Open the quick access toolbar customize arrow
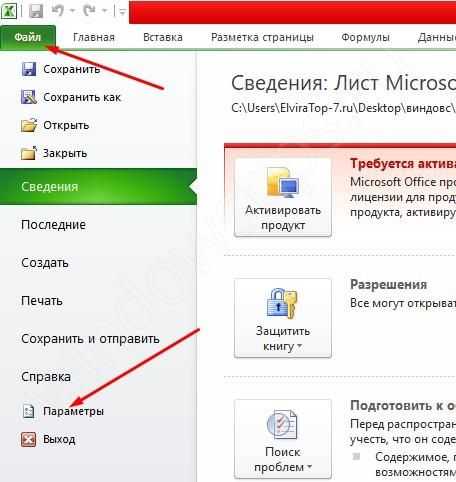This screenshot has width=456, height=482. pos(122,12)
